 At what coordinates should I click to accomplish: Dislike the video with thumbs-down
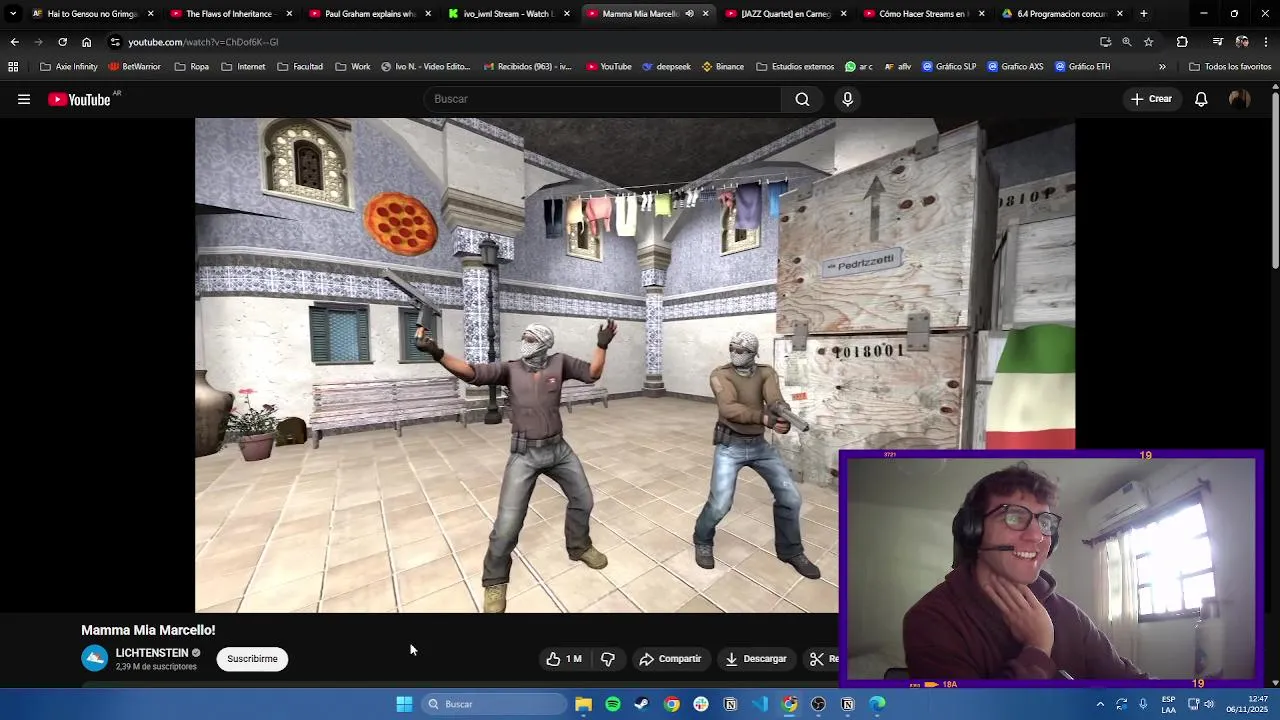[x=608, y=659]
